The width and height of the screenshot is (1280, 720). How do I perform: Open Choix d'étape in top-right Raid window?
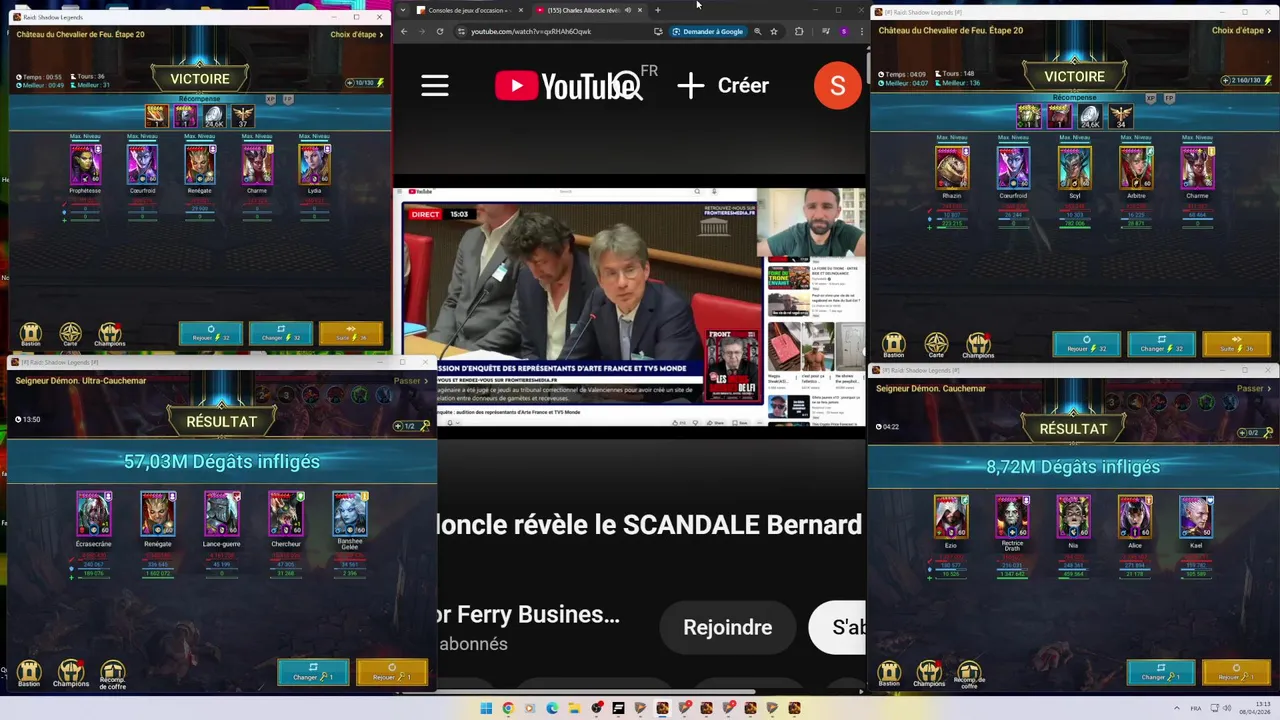click(x=1239, y=31)
